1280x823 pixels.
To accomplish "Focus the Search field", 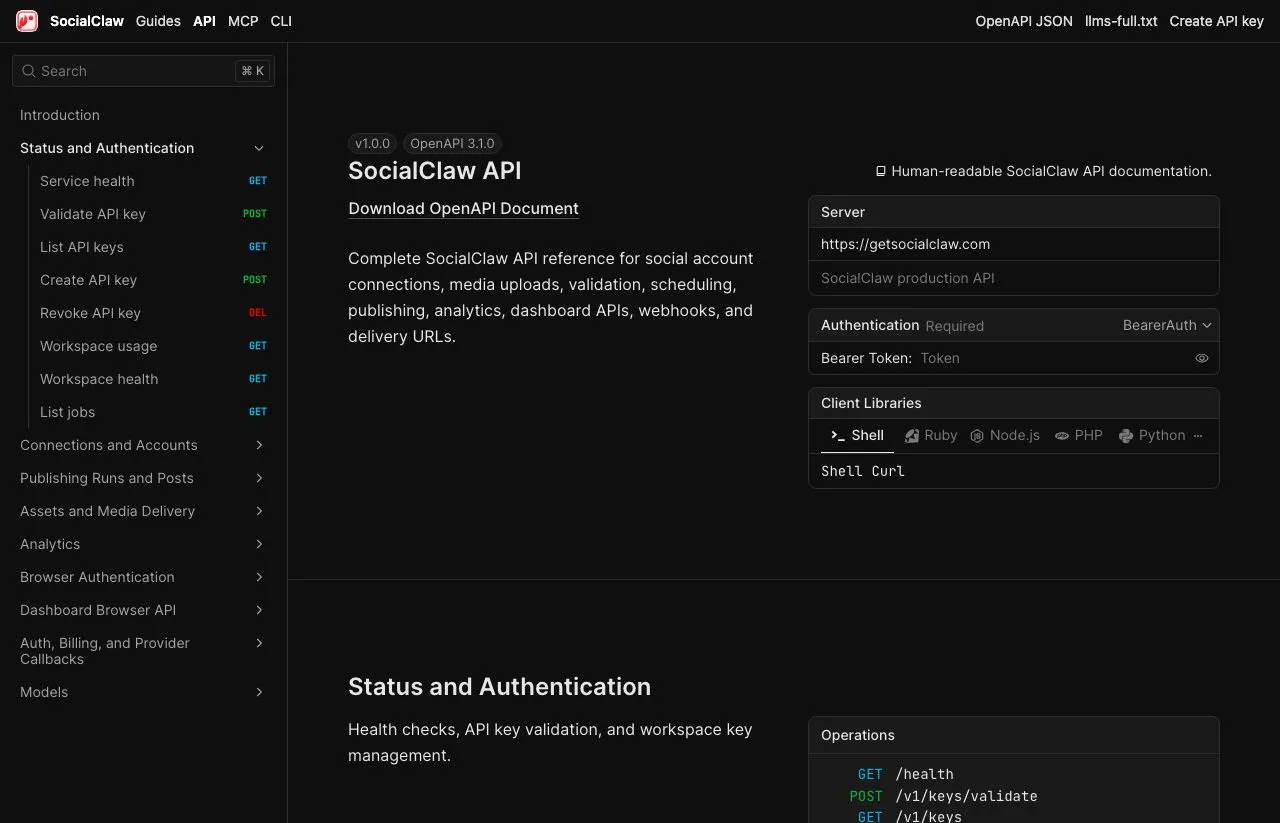I will [143, 71].
